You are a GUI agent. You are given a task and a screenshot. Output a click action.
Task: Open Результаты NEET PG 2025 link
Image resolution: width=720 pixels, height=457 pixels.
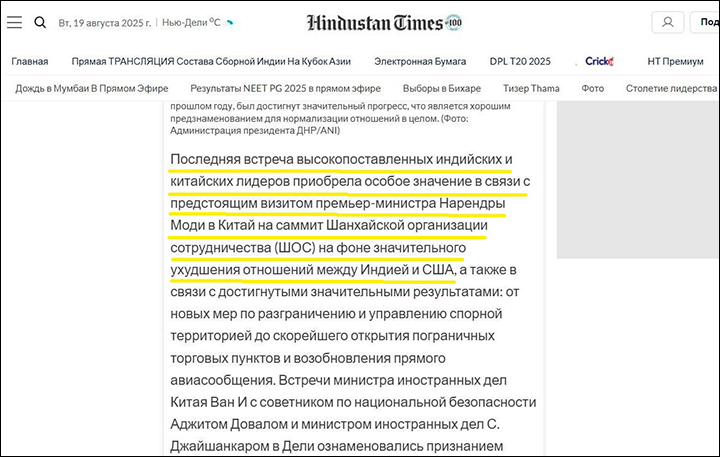286,88
